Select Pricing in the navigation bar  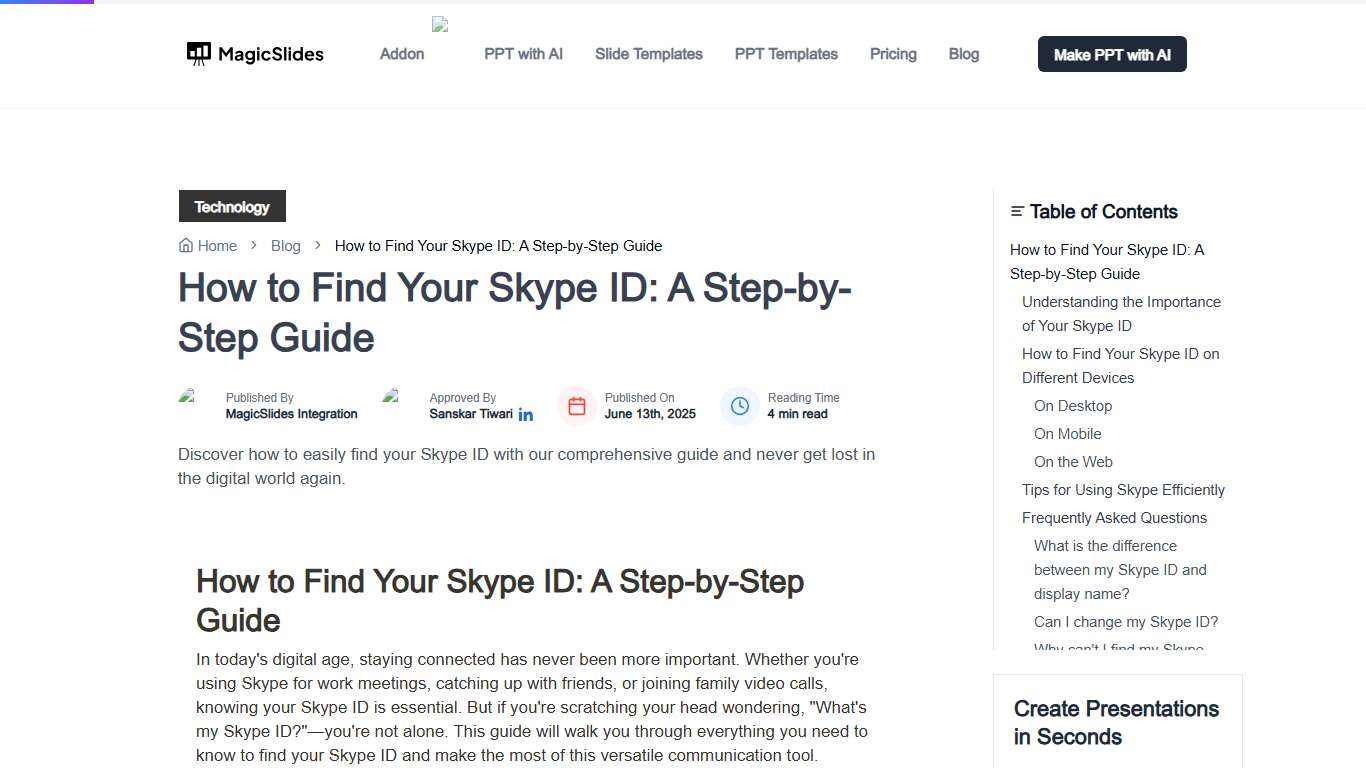[x=893, y=54]
